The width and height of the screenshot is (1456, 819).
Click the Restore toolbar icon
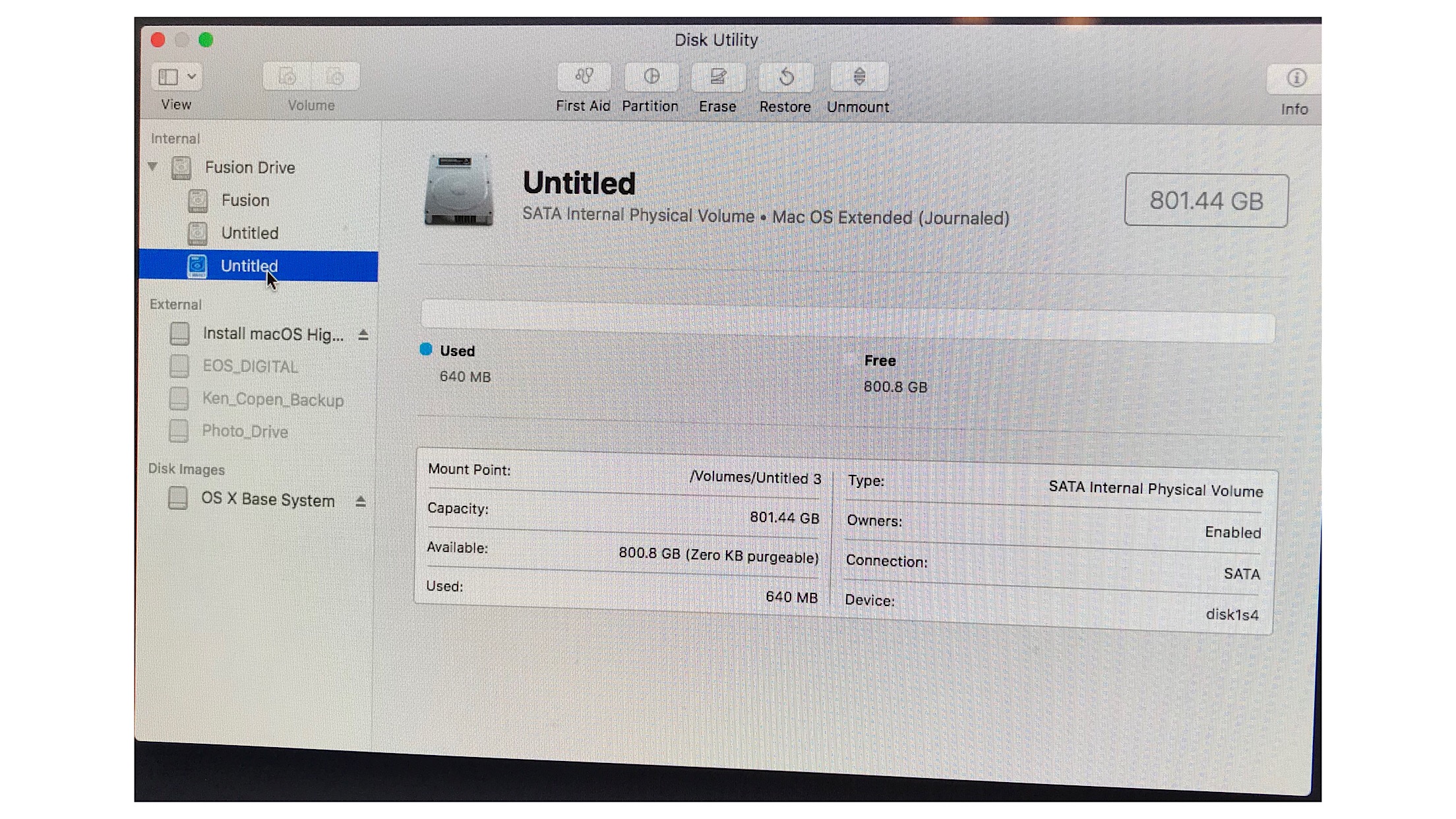pos(785,78)
